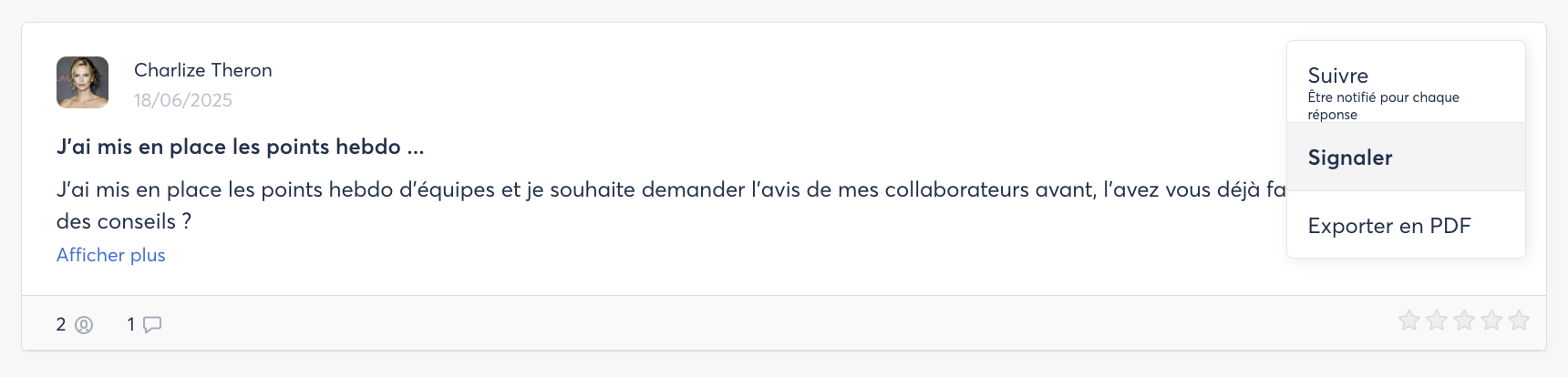Click Charlize Theron's profile picture
The image size is (1568, 377).
click(83, 83)
